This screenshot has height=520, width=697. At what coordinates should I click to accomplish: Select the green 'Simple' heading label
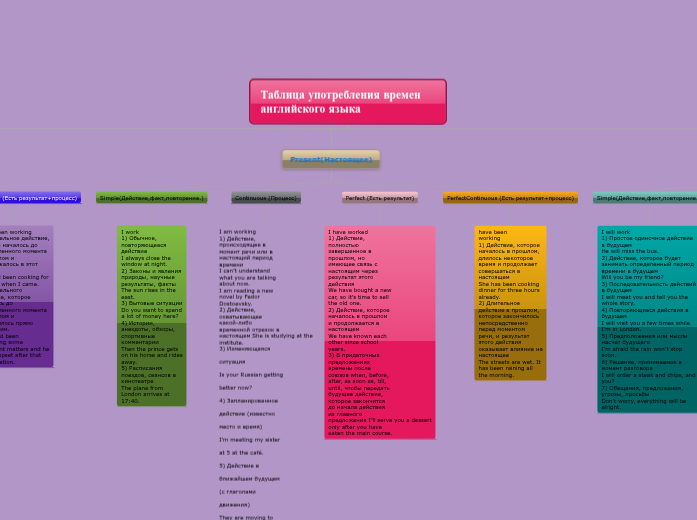pos(152,198)
